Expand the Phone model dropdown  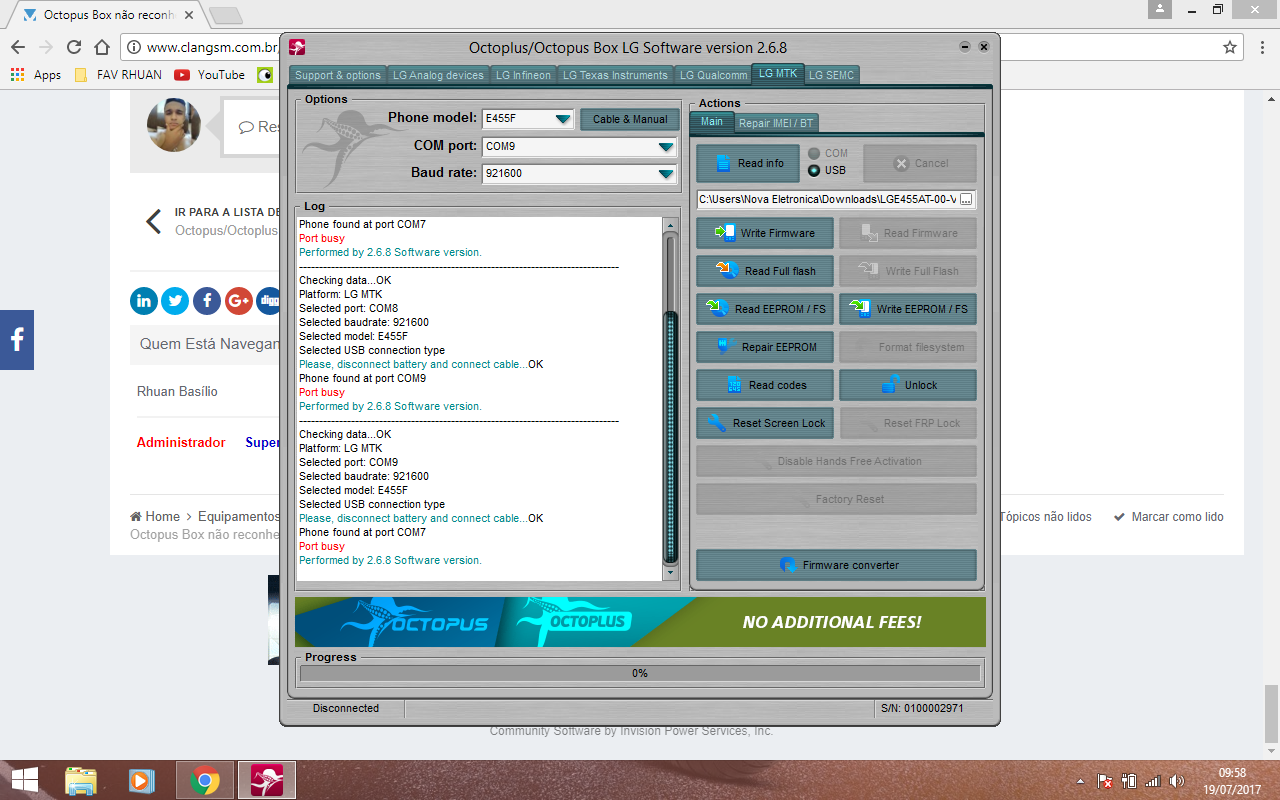[564, 119]
